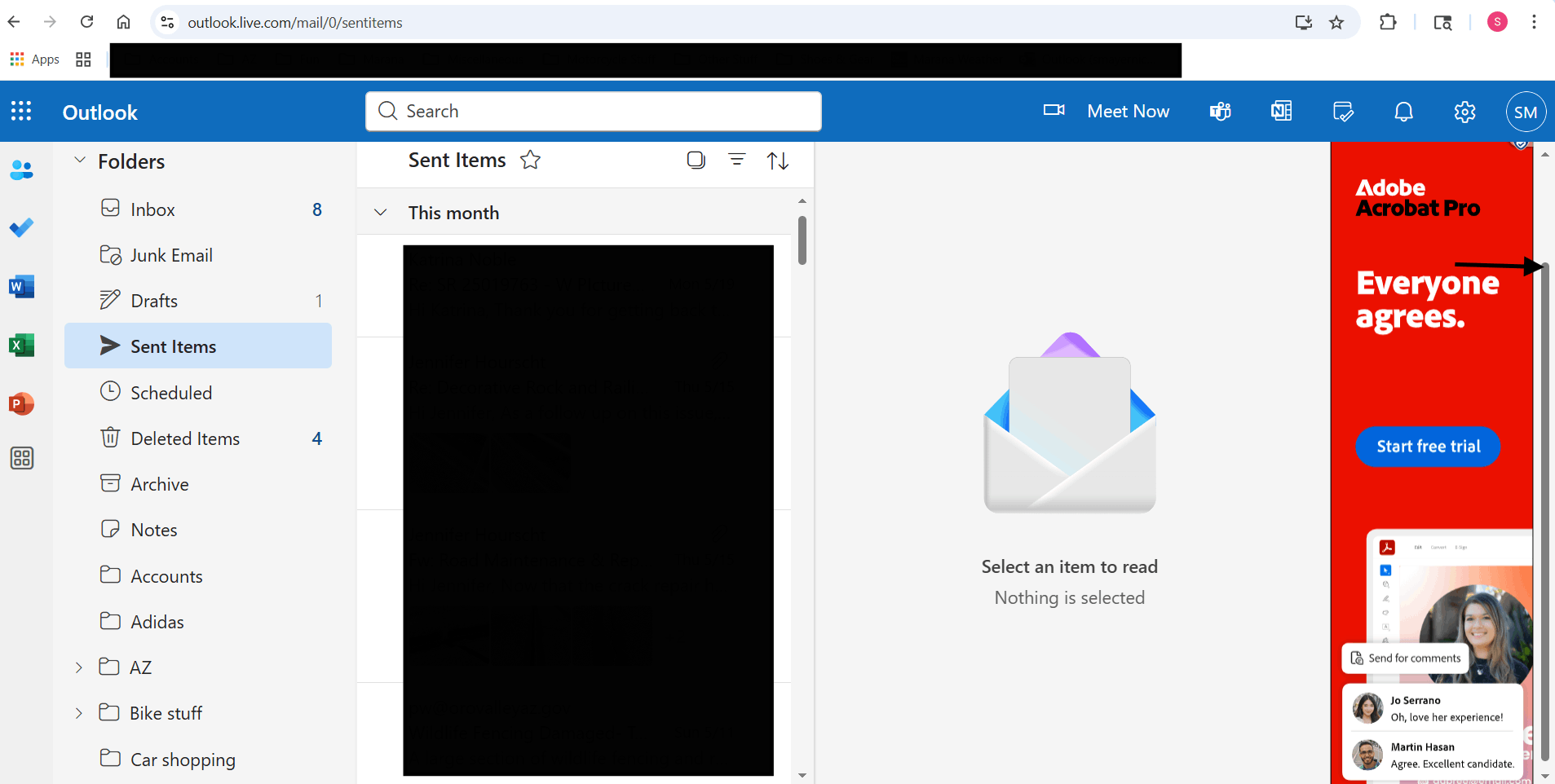Start a Meet Now meeting
This screenshot has width=1555, height=784.
click(x=1129, y=111)
